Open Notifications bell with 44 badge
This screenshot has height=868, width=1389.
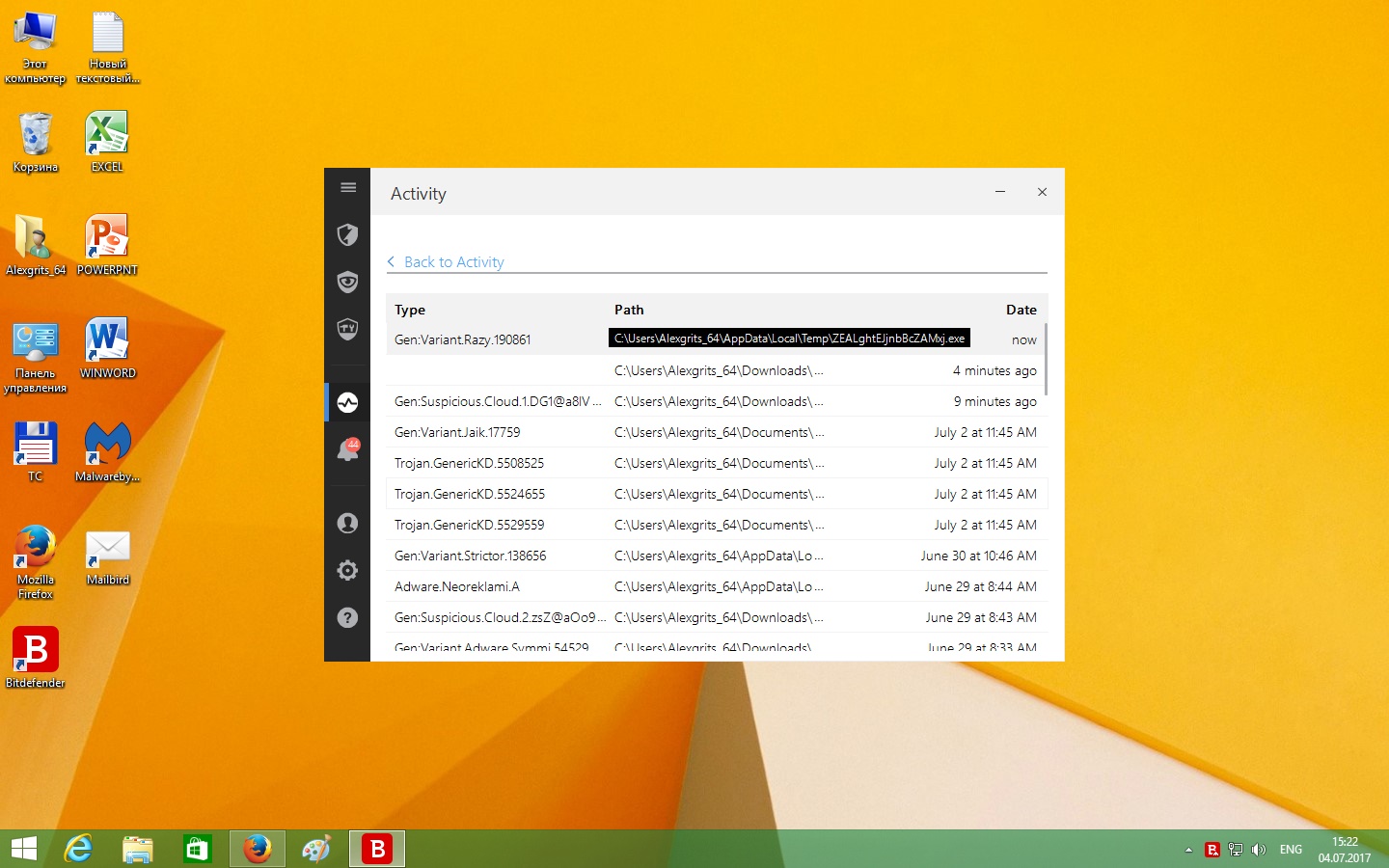pos(348,450)
